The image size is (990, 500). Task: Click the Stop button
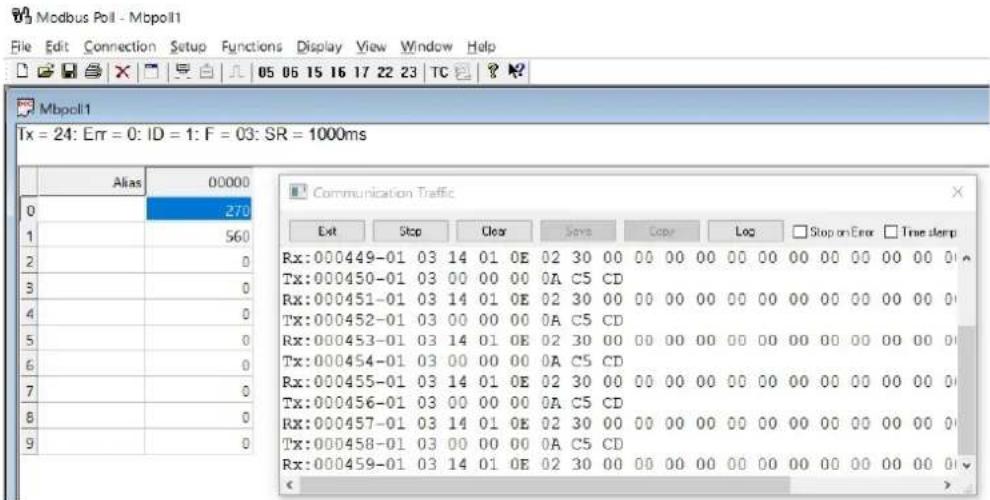click(410, 231)
